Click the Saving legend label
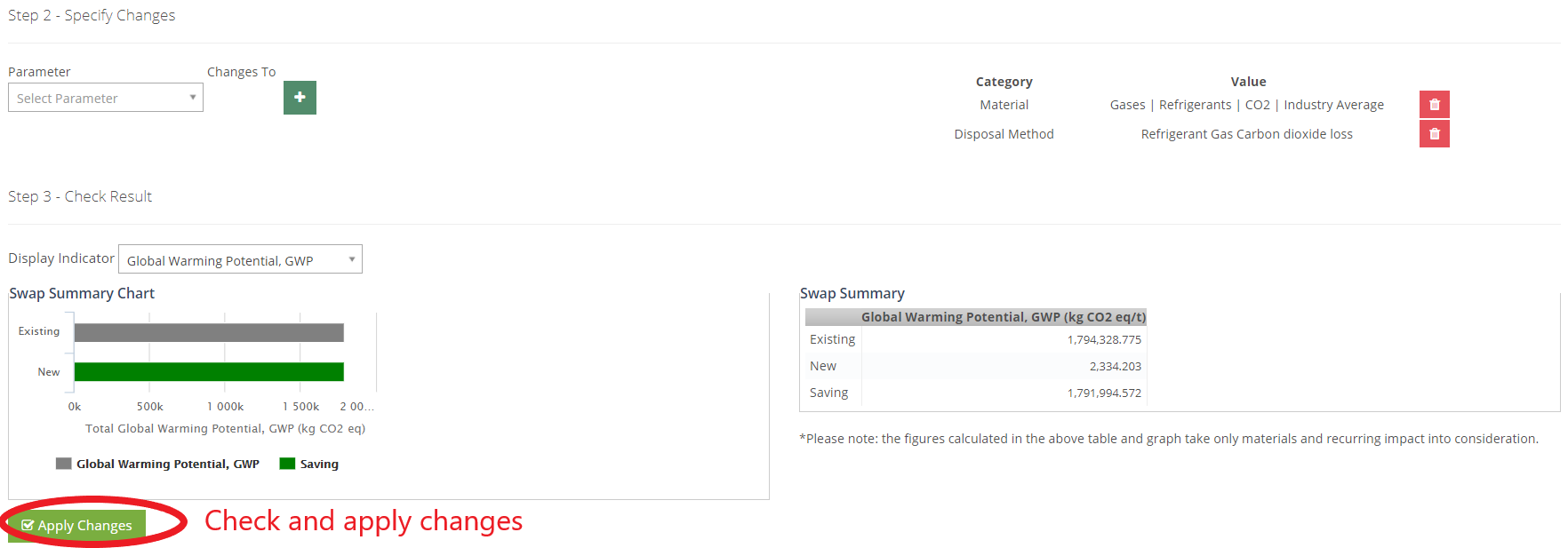The width and height of the screenshot is (1568, 548). point(319,464)
